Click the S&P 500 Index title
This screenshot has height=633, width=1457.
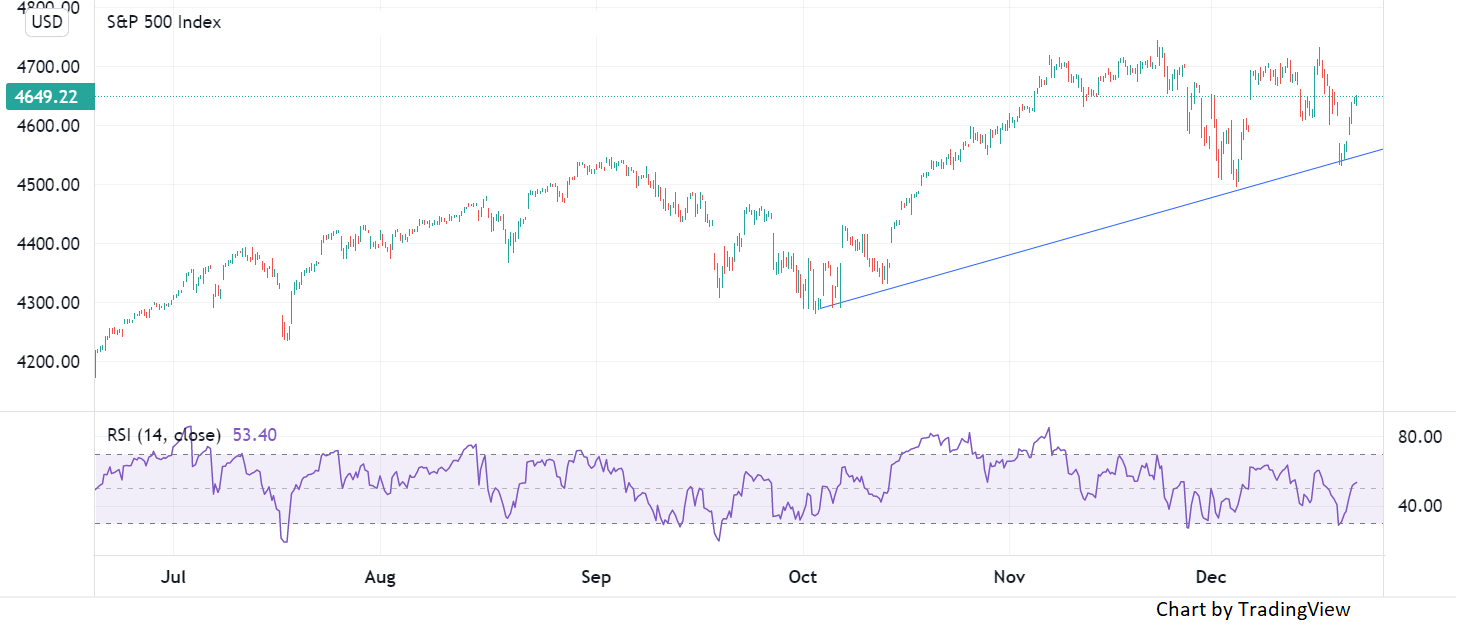point(164,21)
